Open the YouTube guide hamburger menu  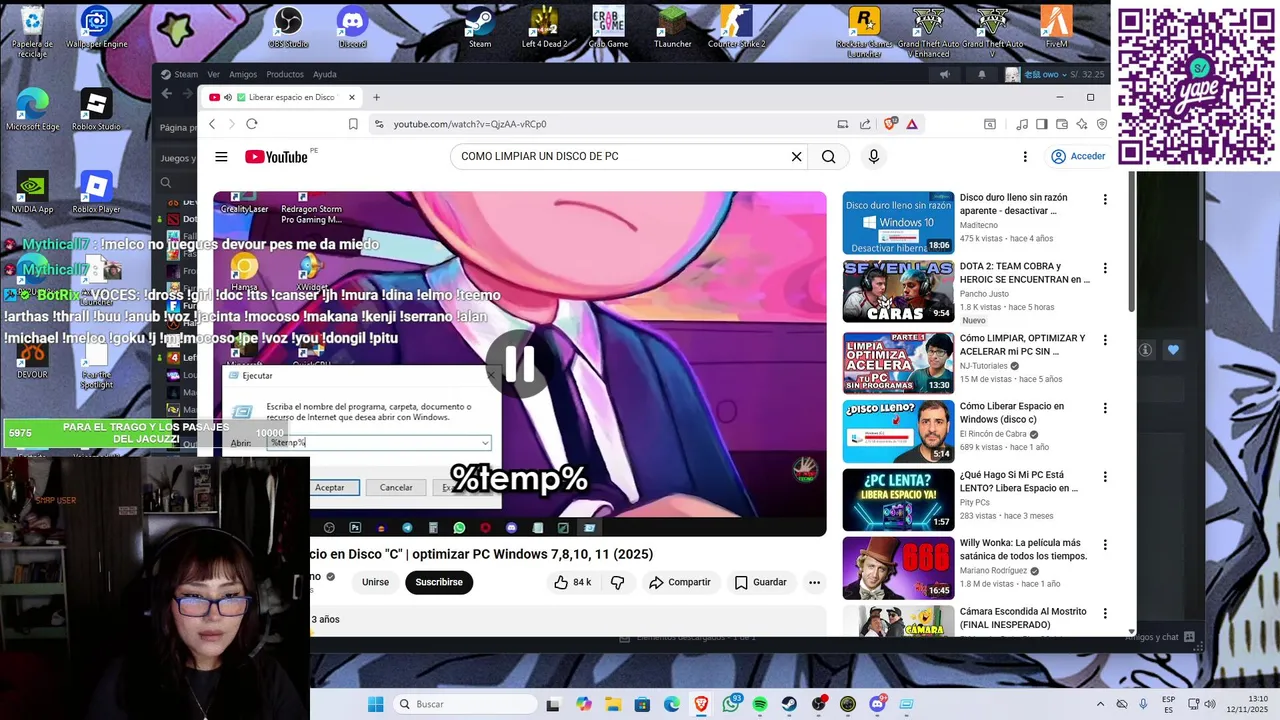coord(221,157)
